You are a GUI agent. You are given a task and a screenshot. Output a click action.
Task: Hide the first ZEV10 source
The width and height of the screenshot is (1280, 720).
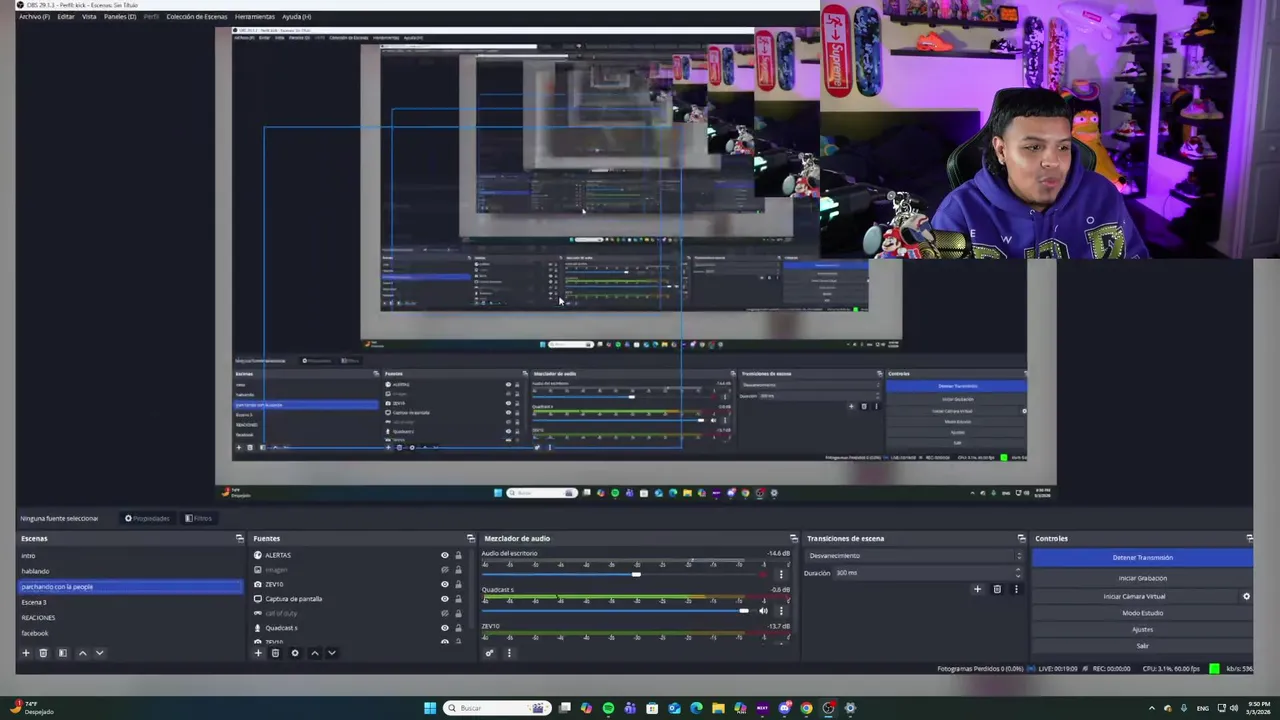point(445,584)
